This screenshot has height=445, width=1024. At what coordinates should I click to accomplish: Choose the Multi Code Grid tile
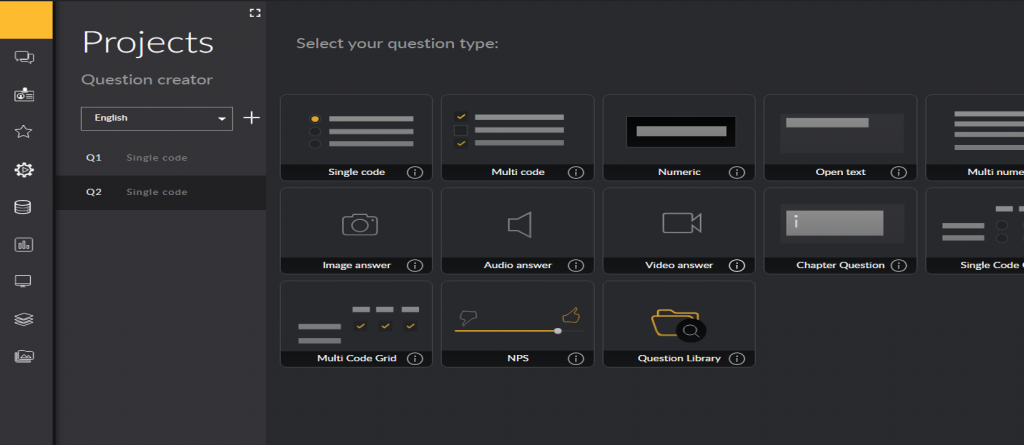356,324
